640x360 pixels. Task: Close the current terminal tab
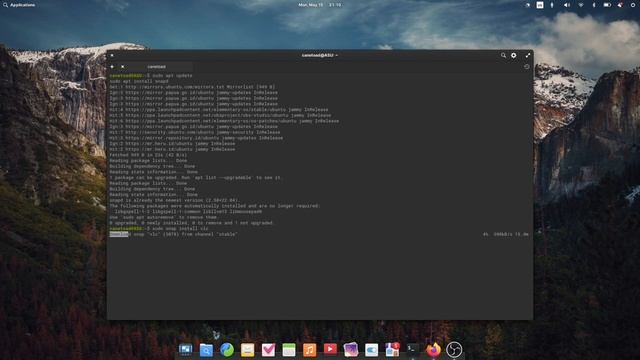tap(122, 67)
